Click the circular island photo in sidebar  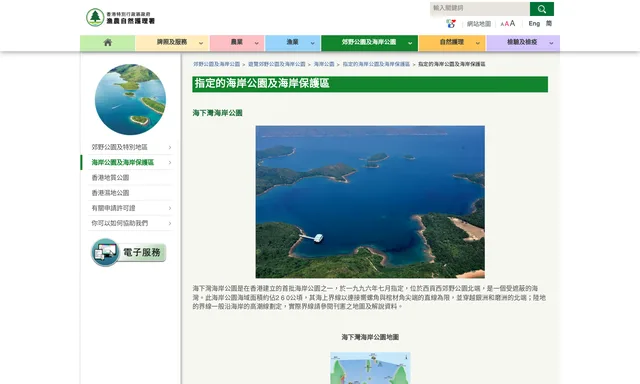[130, 99]
